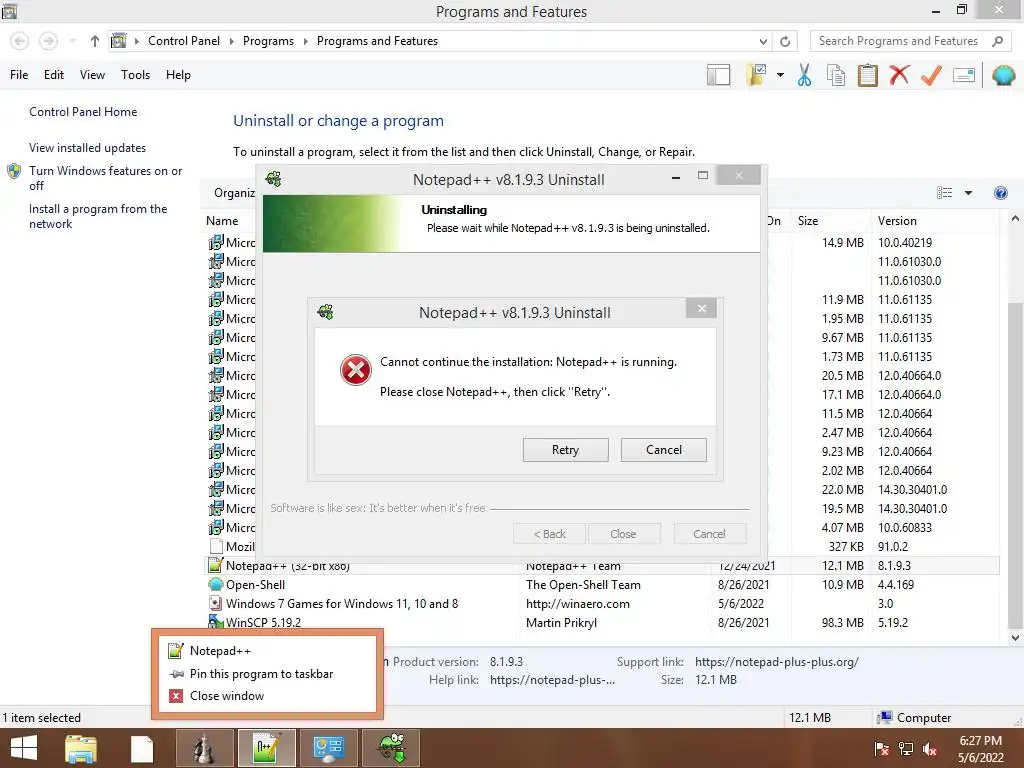The height and width of the screenshot is (768, 1024).
Task: Open File Explorer from the taskbar
Action: (81, 748)
